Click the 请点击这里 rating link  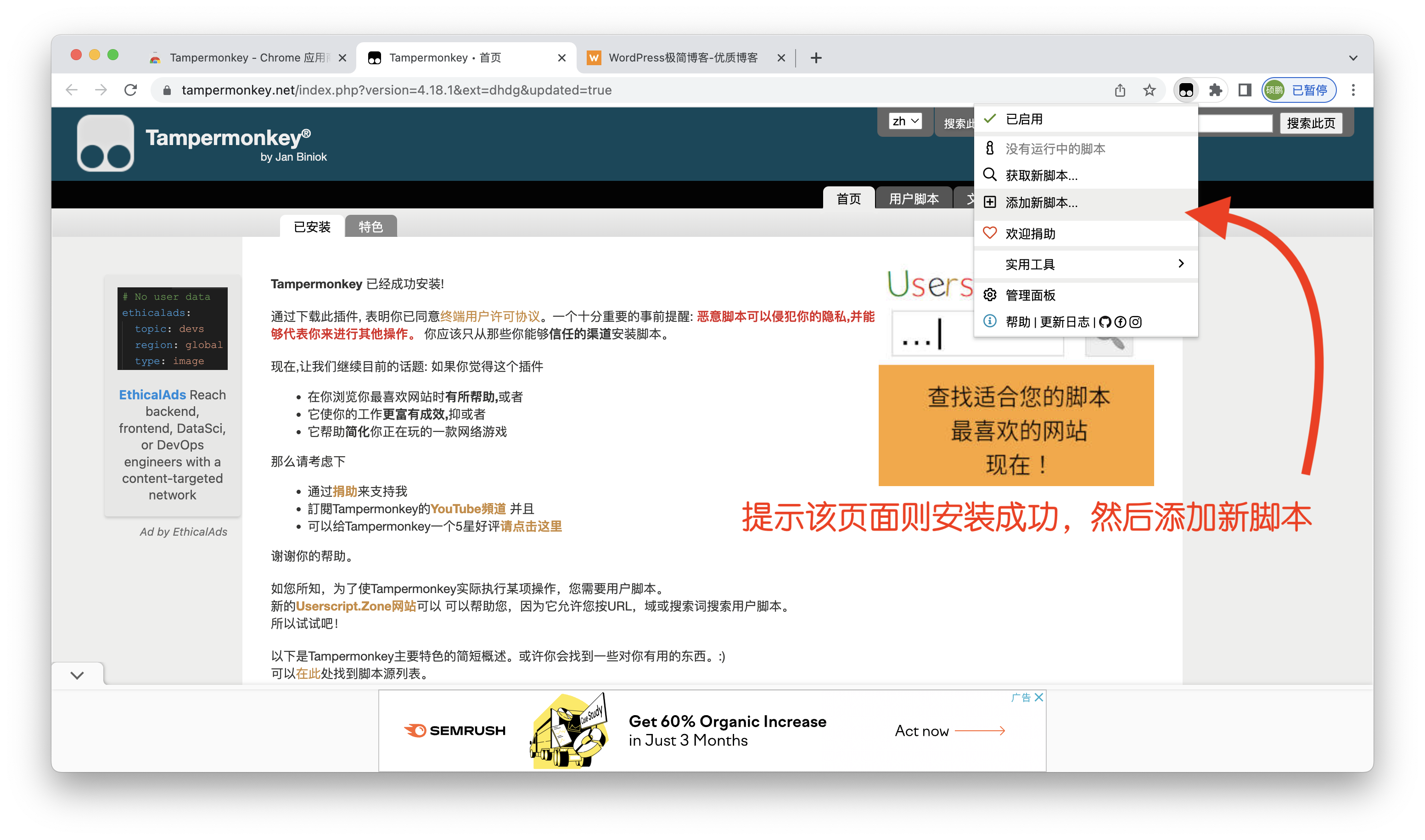531,526
